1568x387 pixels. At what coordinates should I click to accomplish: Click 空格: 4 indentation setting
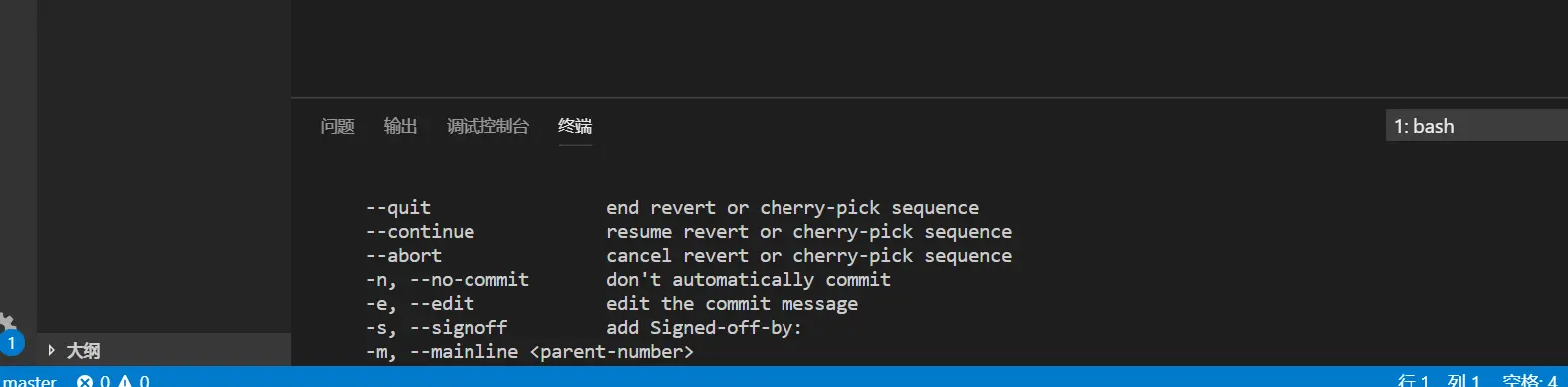tap(1529, 380)
